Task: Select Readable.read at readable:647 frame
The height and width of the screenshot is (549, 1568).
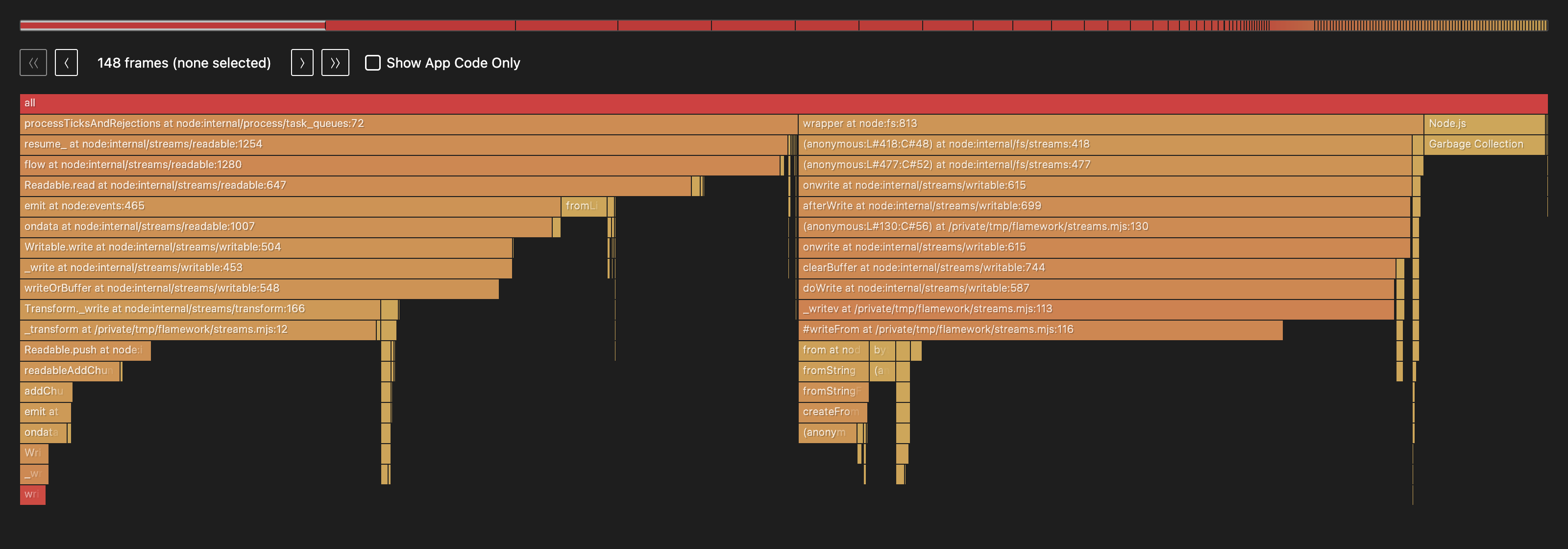Action: point(355,186)
